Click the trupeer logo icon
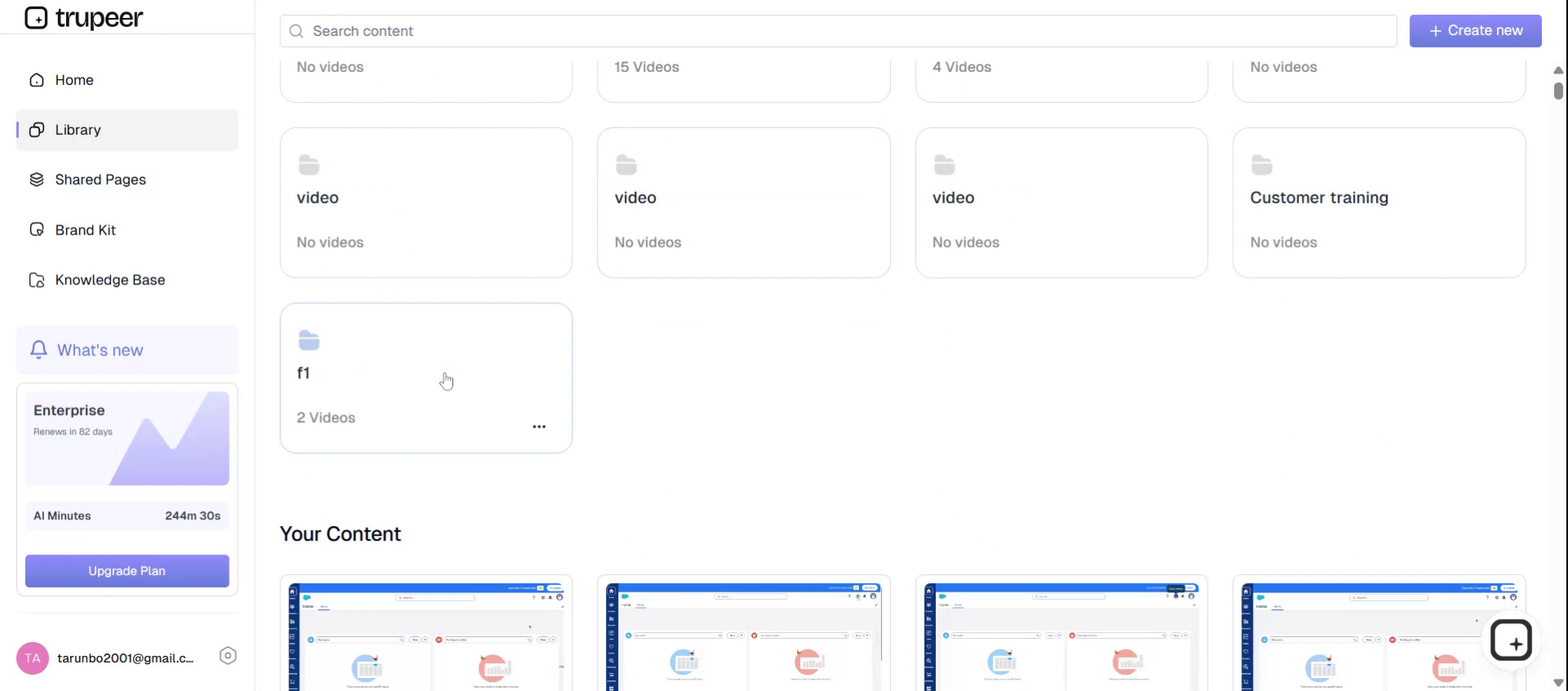Image resolution: width=1568 pixels, height=691 pixels. [36, 17]
